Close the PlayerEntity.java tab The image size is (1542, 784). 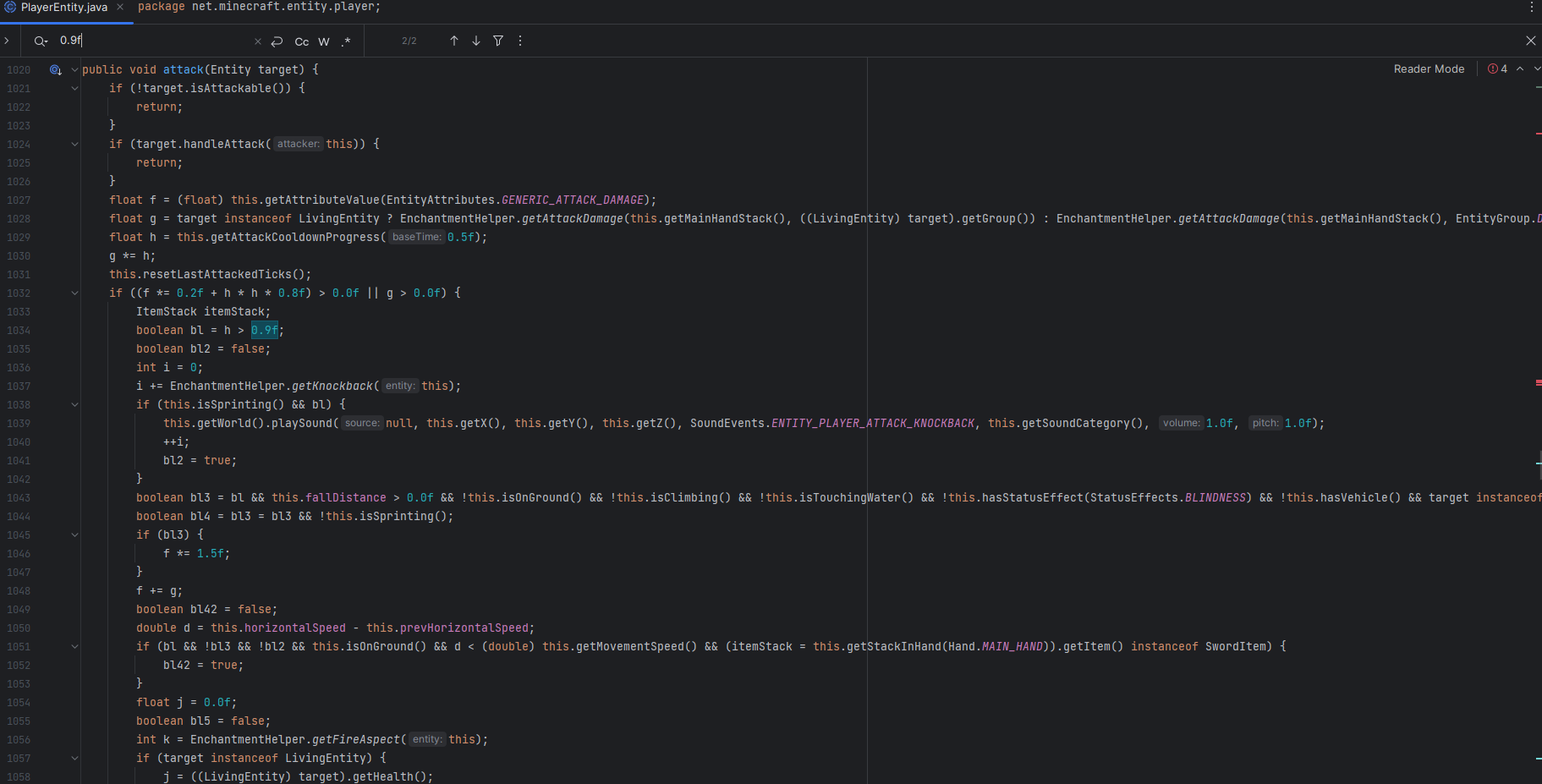point(120,7)
